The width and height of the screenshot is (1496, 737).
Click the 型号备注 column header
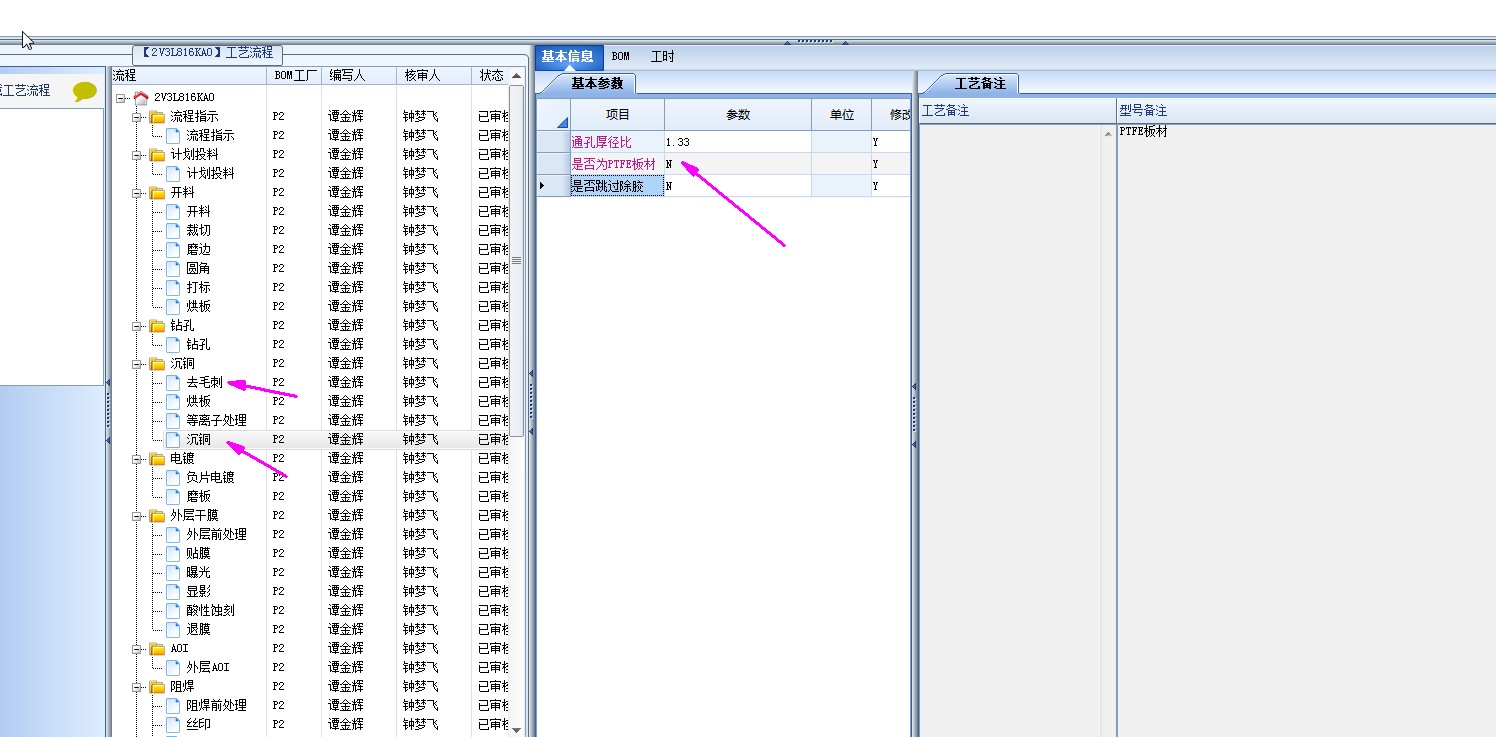(x=1306, y=110)
